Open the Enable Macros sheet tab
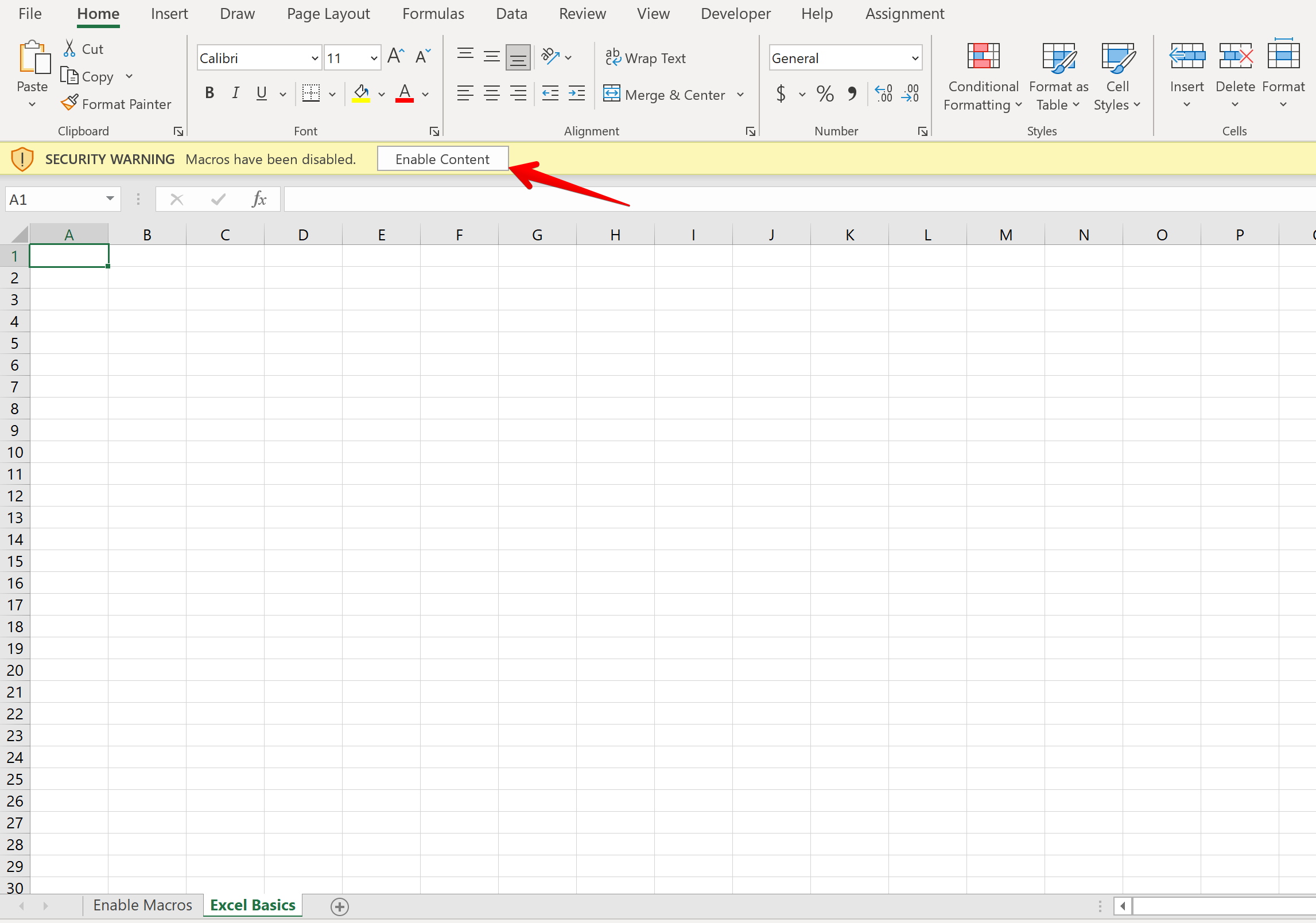 coord(142,905)
